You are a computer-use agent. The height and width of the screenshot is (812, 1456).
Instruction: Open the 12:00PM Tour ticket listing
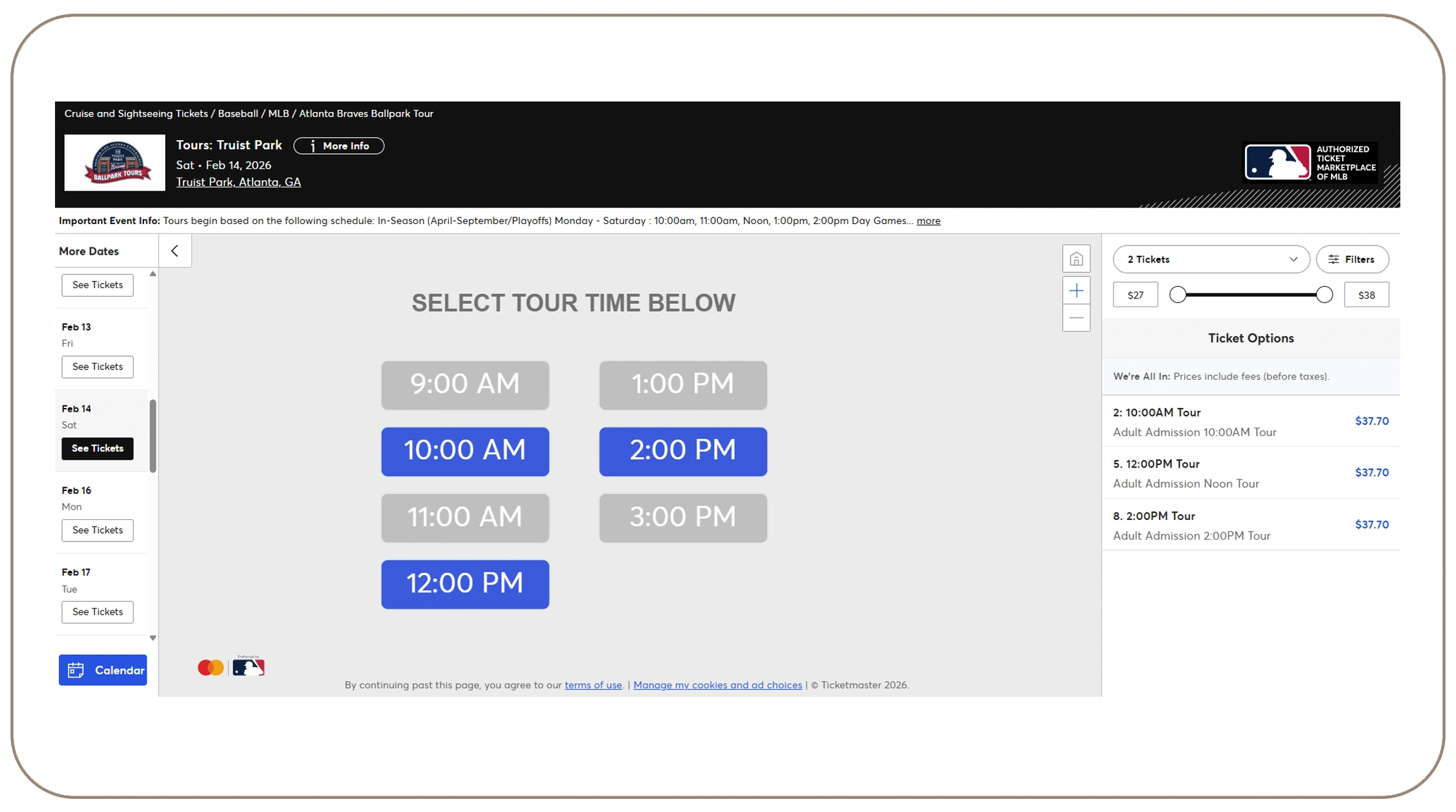1250,473
